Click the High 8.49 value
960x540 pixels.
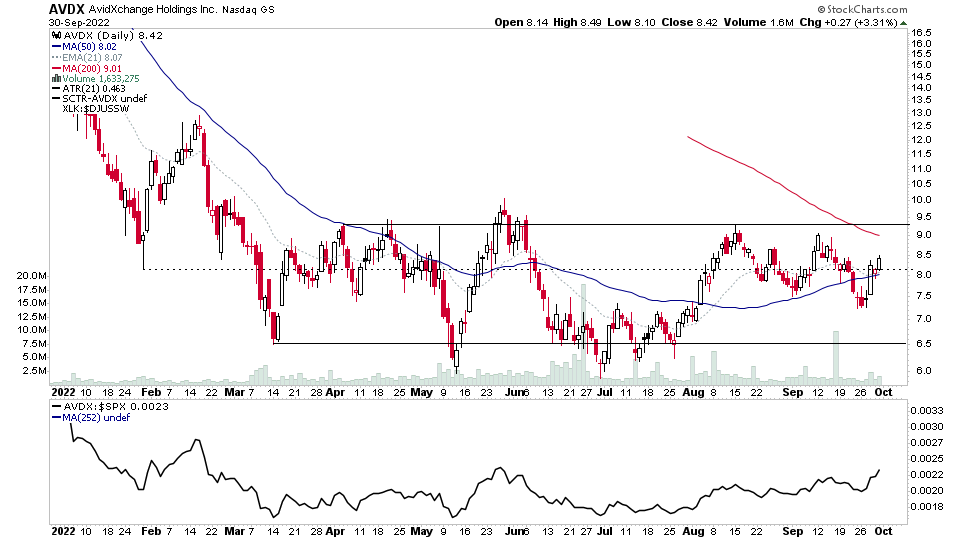click(578, 22)
